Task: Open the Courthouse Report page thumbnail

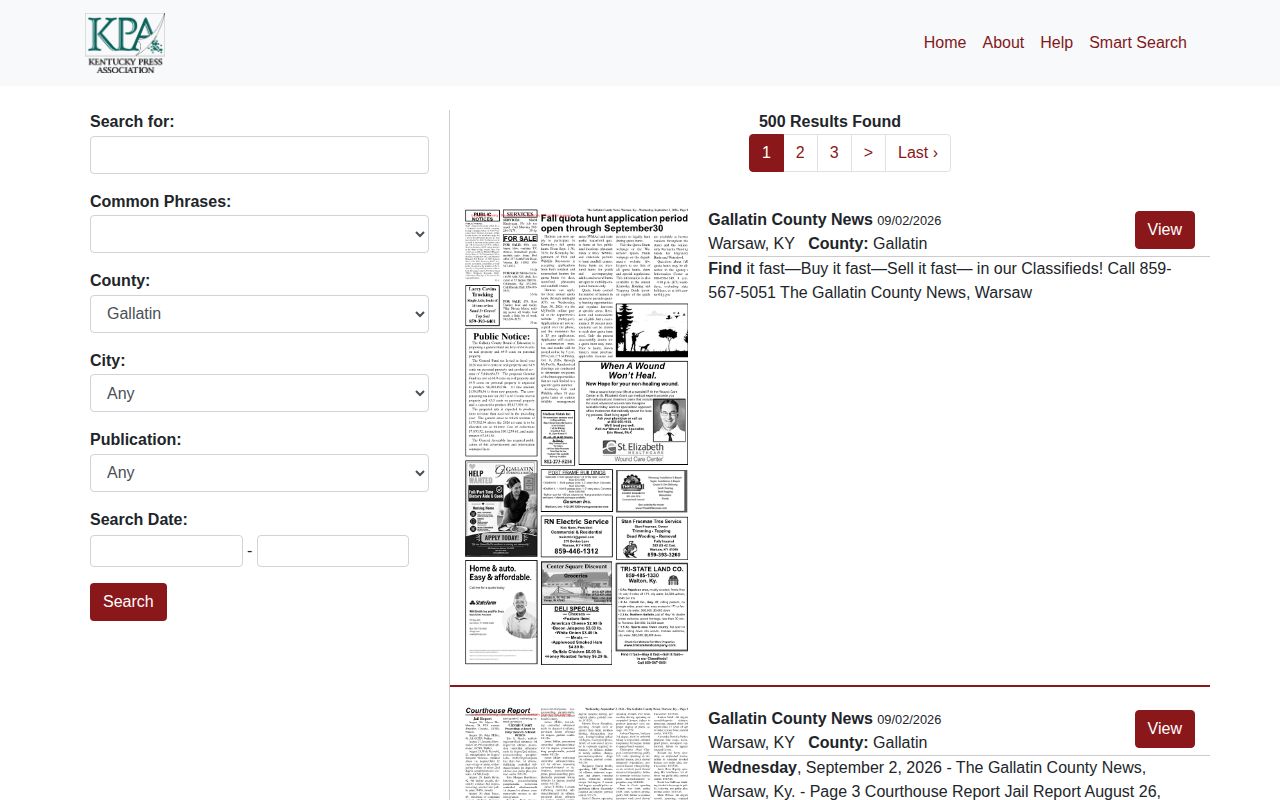Action: click(576, 753)
